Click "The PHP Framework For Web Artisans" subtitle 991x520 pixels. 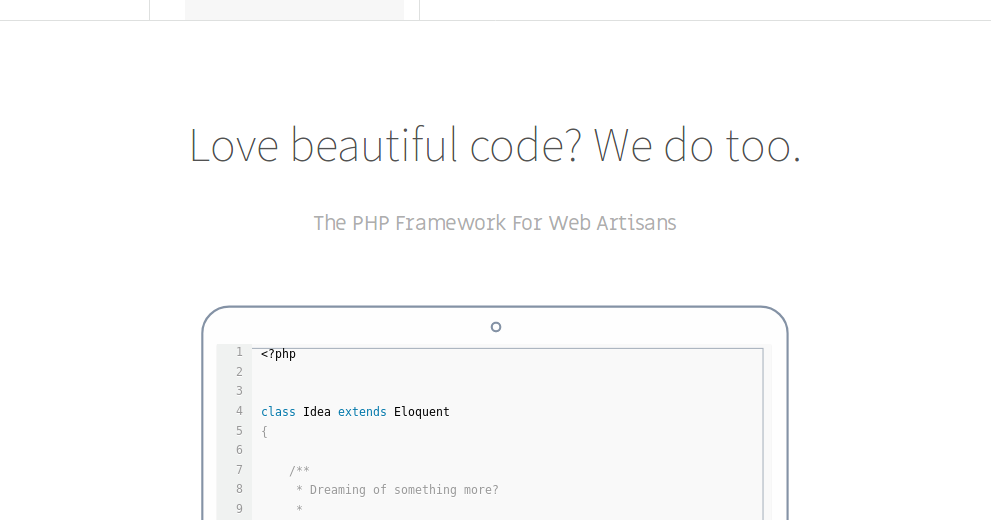[x=495, y=223]
